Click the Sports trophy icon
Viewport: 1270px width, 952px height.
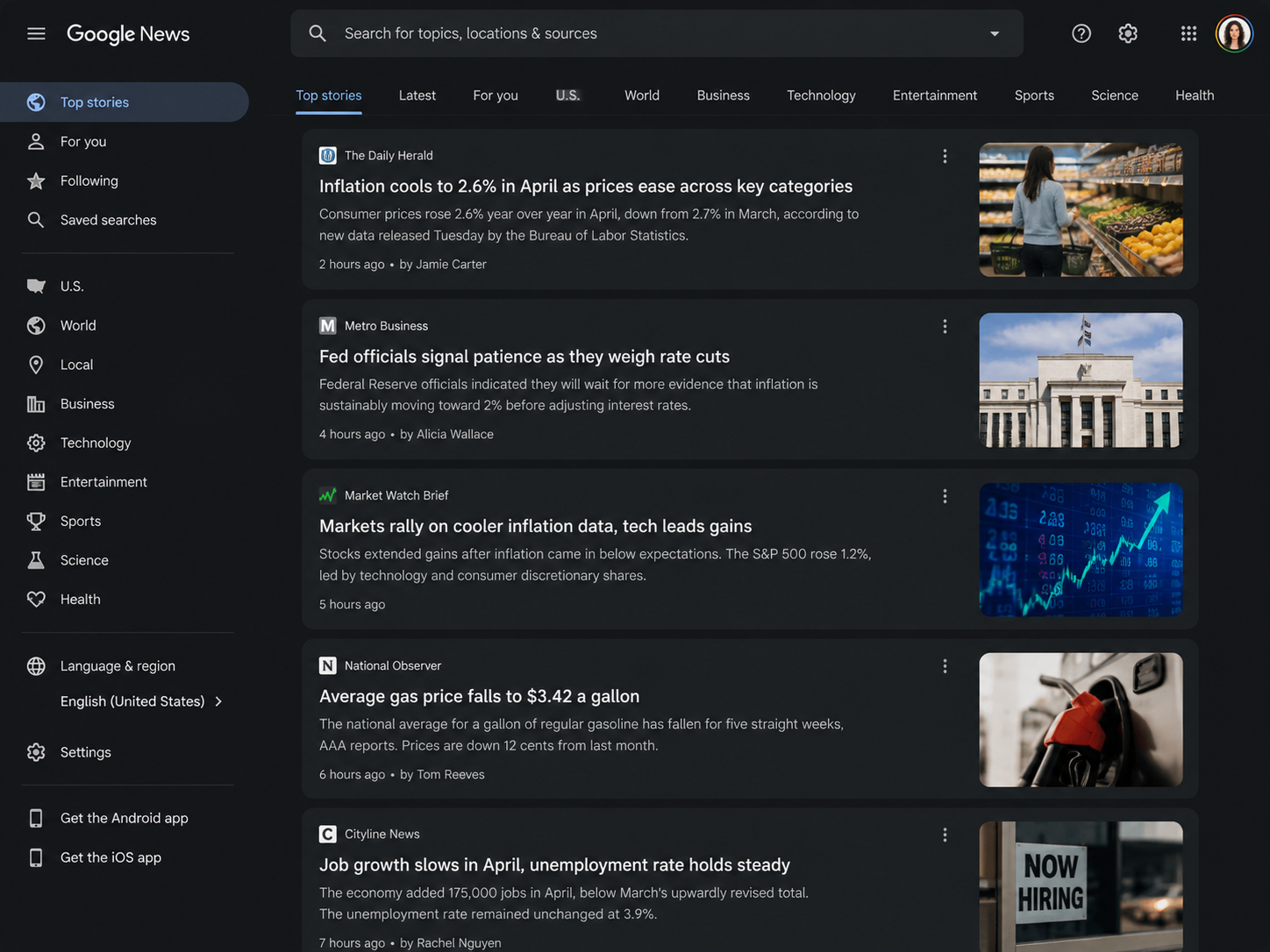36,521
